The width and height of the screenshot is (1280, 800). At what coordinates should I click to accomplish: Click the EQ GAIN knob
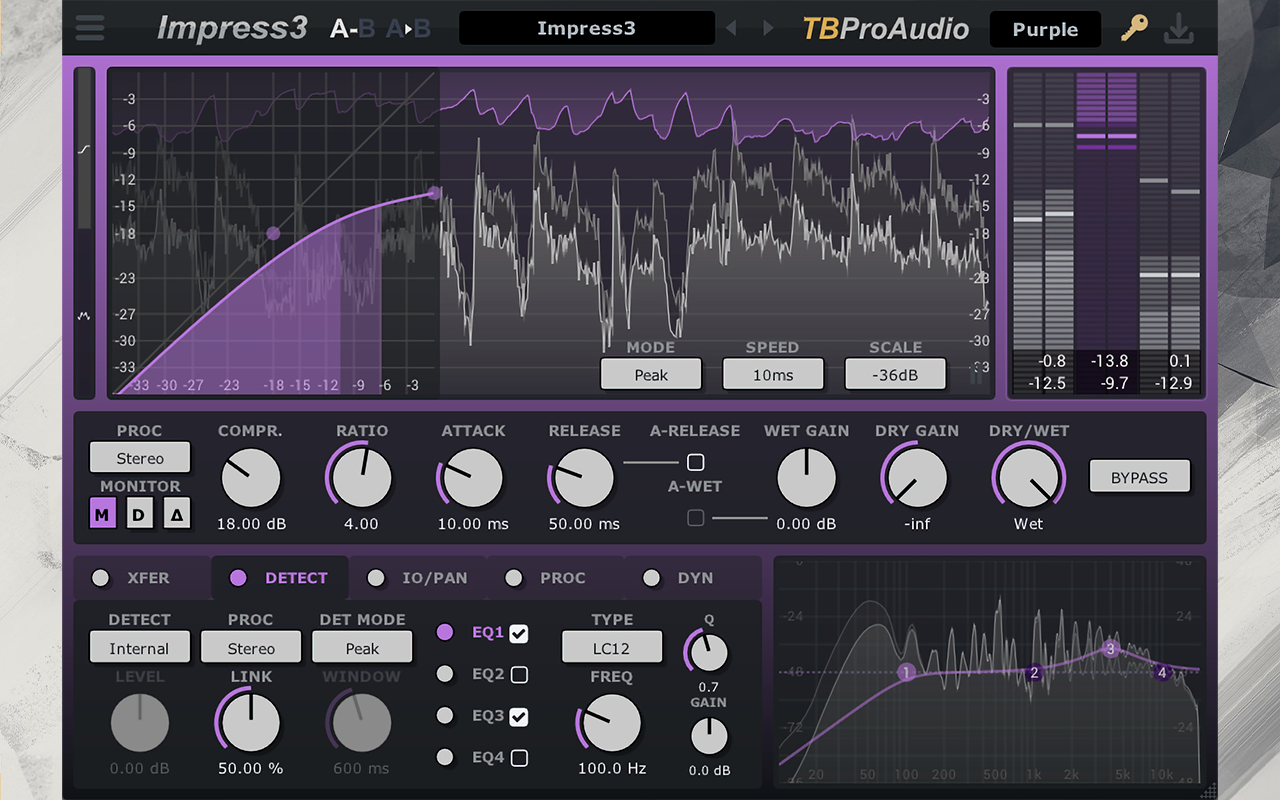[x=709, y=736]
